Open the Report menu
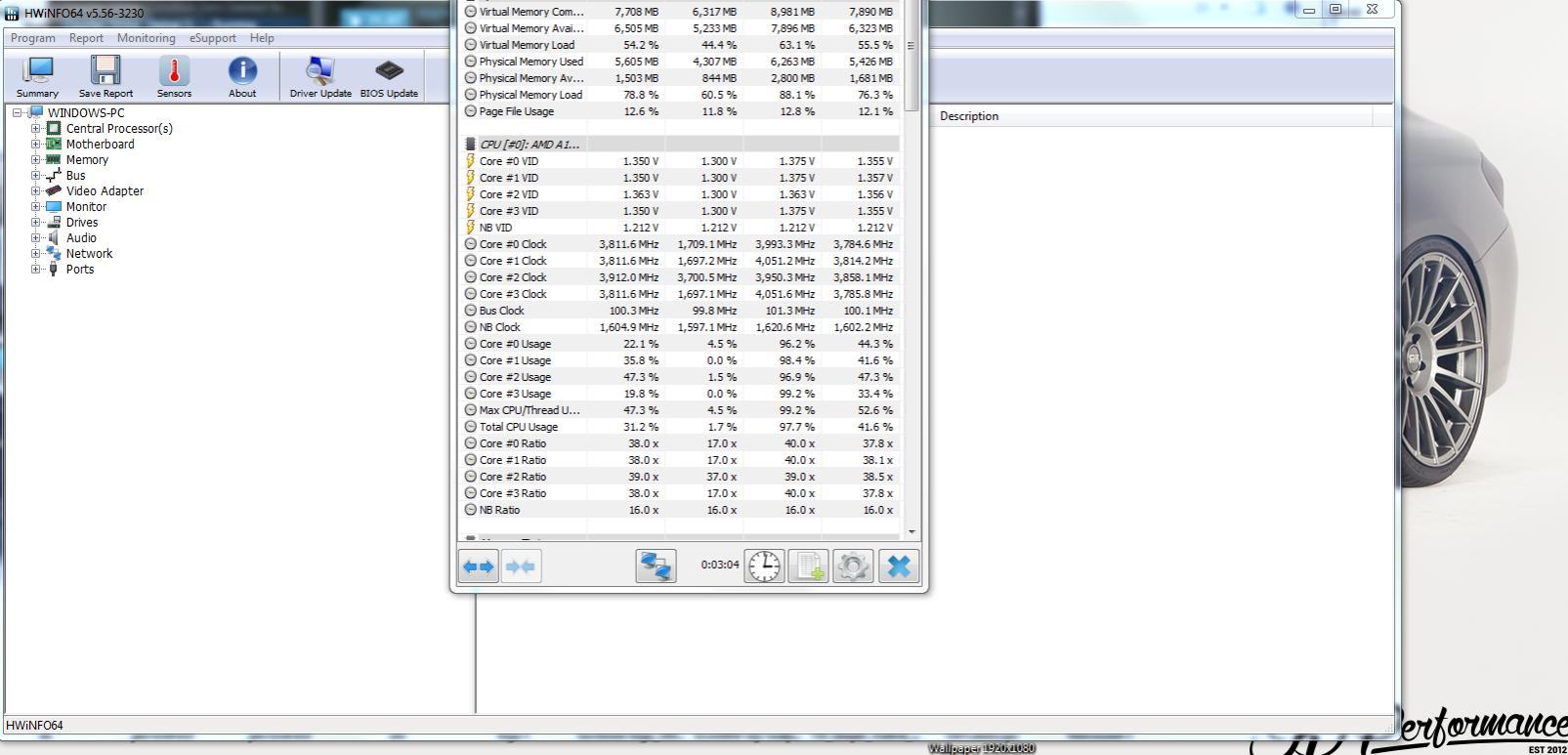This screenshot has height=755, width=1568. (x=86, y=38)
